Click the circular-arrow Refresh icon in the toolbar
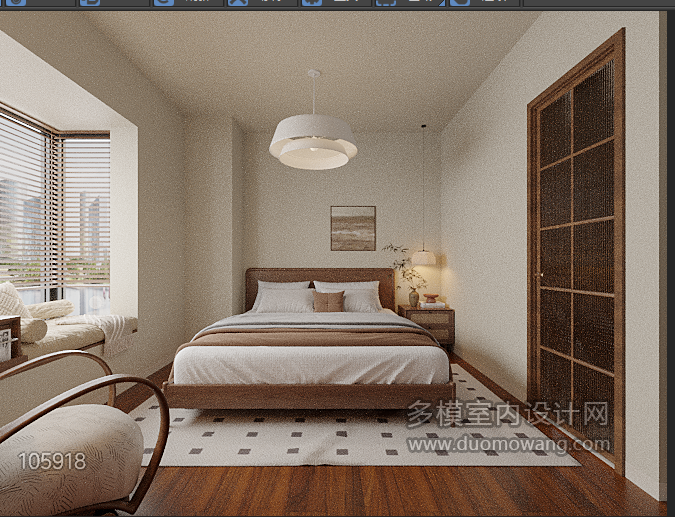The image size is (675, 517). pos(164,2)
